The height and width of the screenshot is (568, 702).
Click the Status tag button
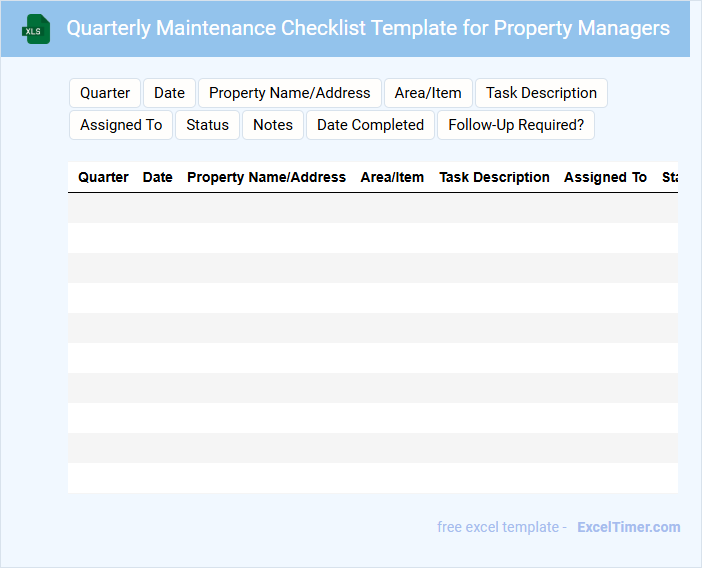click(207, 125)
